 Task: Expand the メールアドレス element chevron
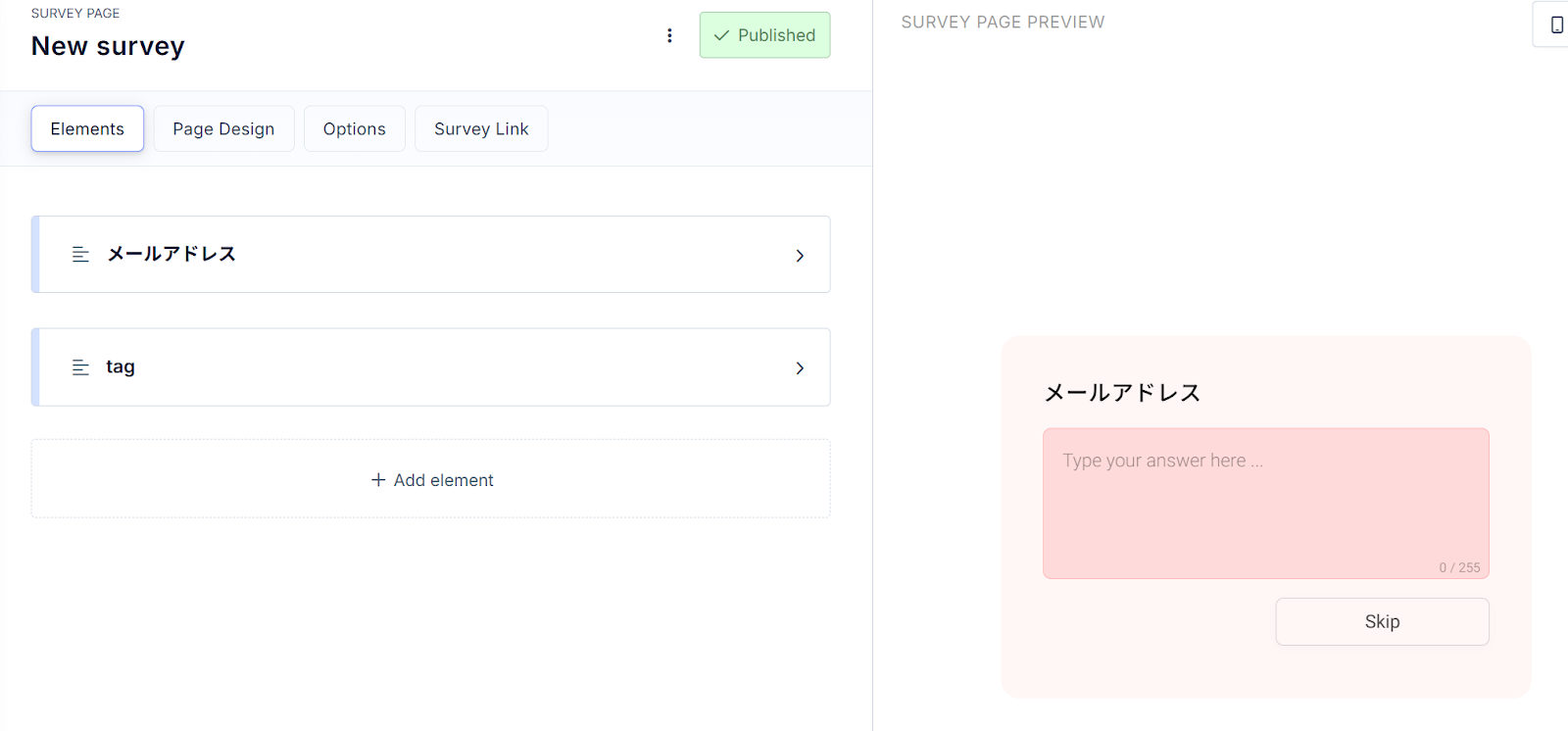[x=800, y=256]
